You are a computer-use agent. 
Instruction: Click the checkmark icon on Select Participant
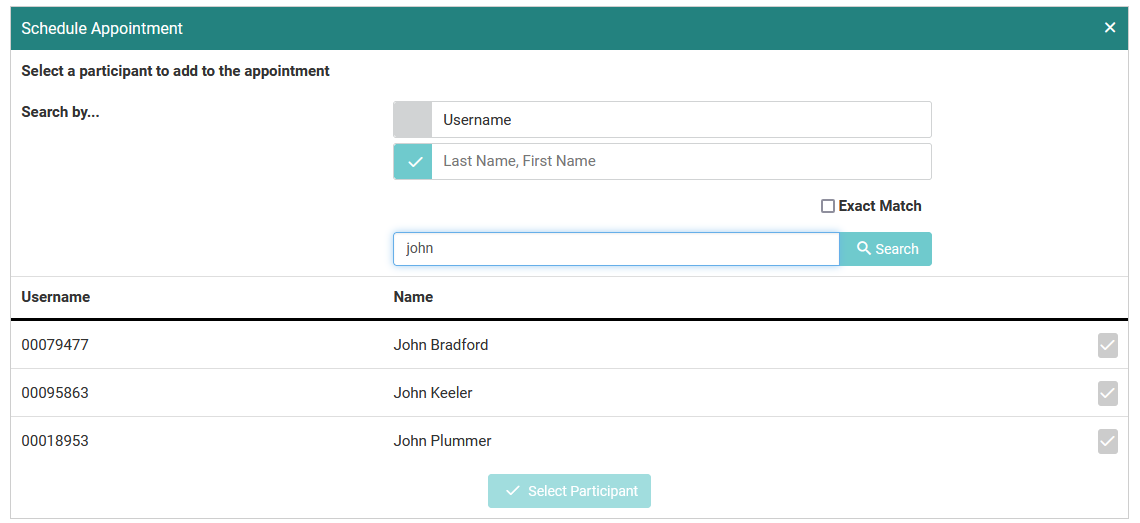pos(513,491)
